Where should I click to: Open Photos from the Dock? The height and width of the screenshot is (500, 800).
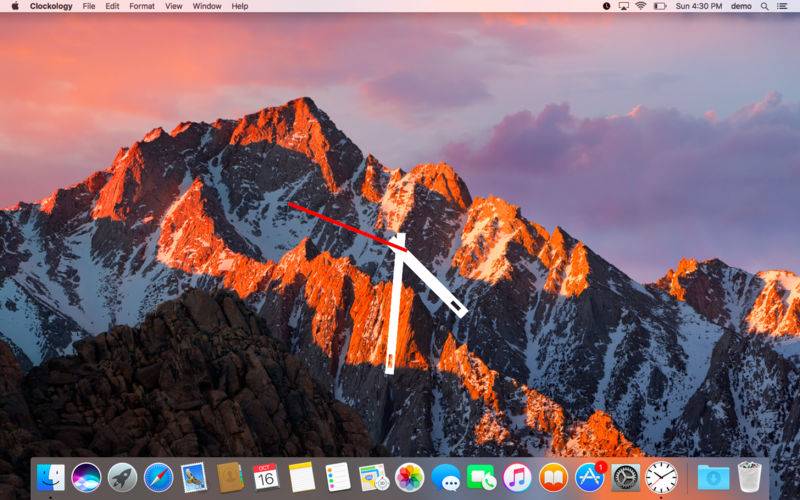coord(410,478)
